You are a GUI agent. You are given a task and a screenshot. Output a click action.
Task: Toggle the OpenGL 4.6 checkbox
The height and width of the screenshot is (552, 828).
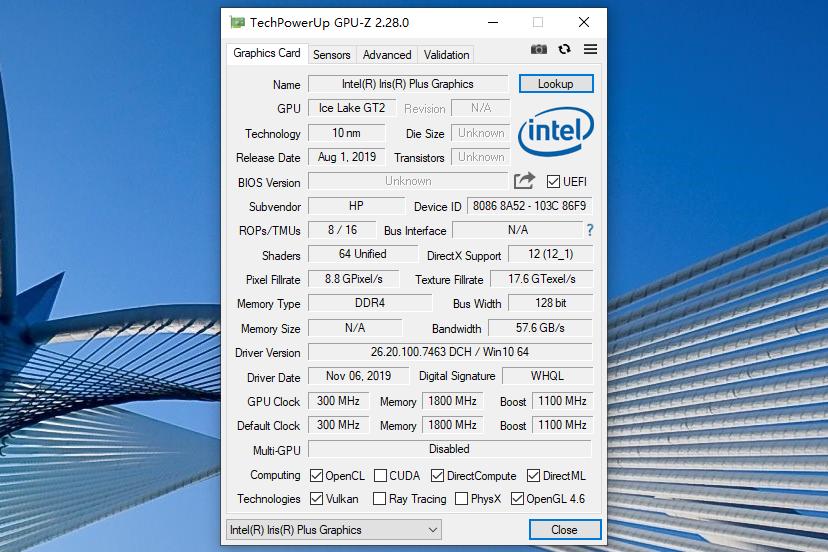pyautogui.click(x=517, y=499)
